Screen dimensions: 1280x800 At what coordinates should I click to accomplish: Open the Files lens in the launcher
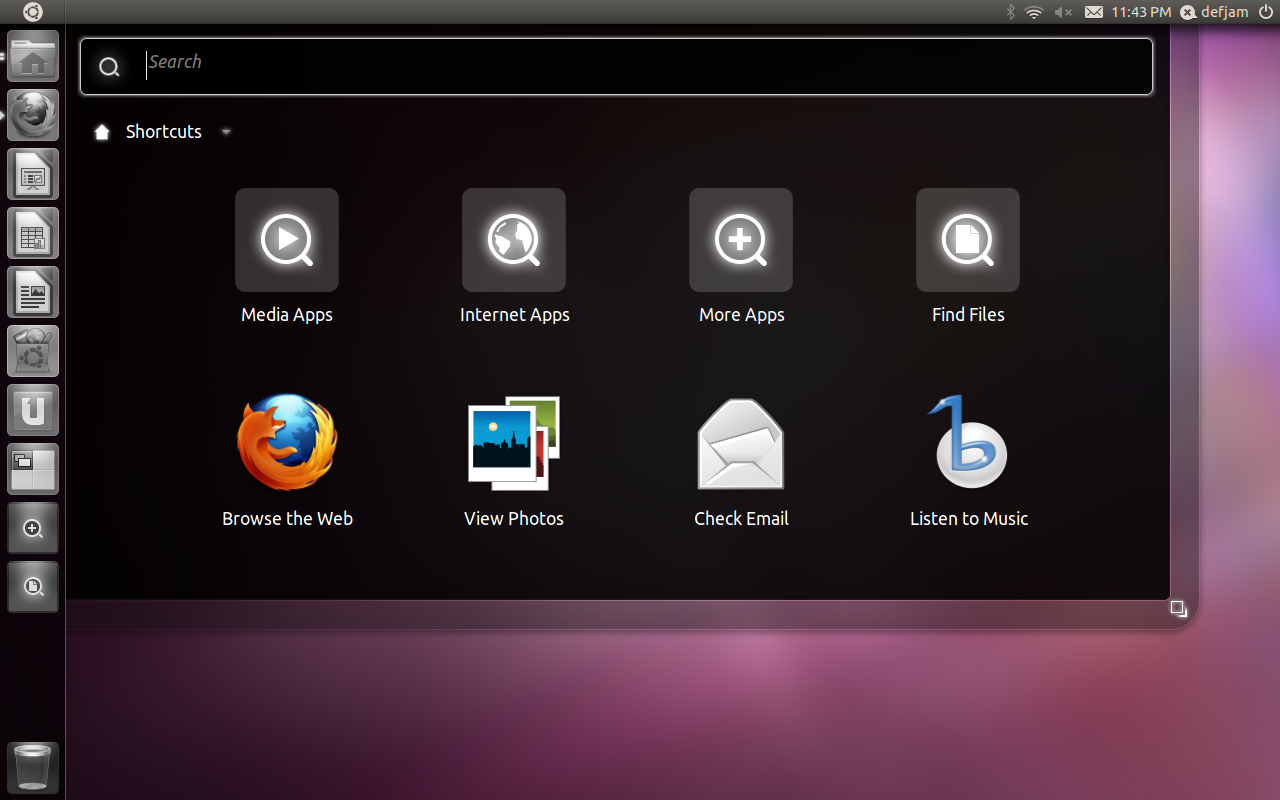pyautogui.click(x=33, y=588)
